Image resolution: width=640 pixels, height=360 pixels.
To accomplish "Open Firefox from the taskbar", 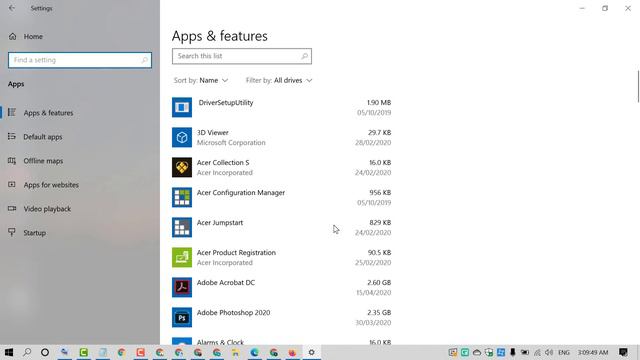I will tap(292, 352).
